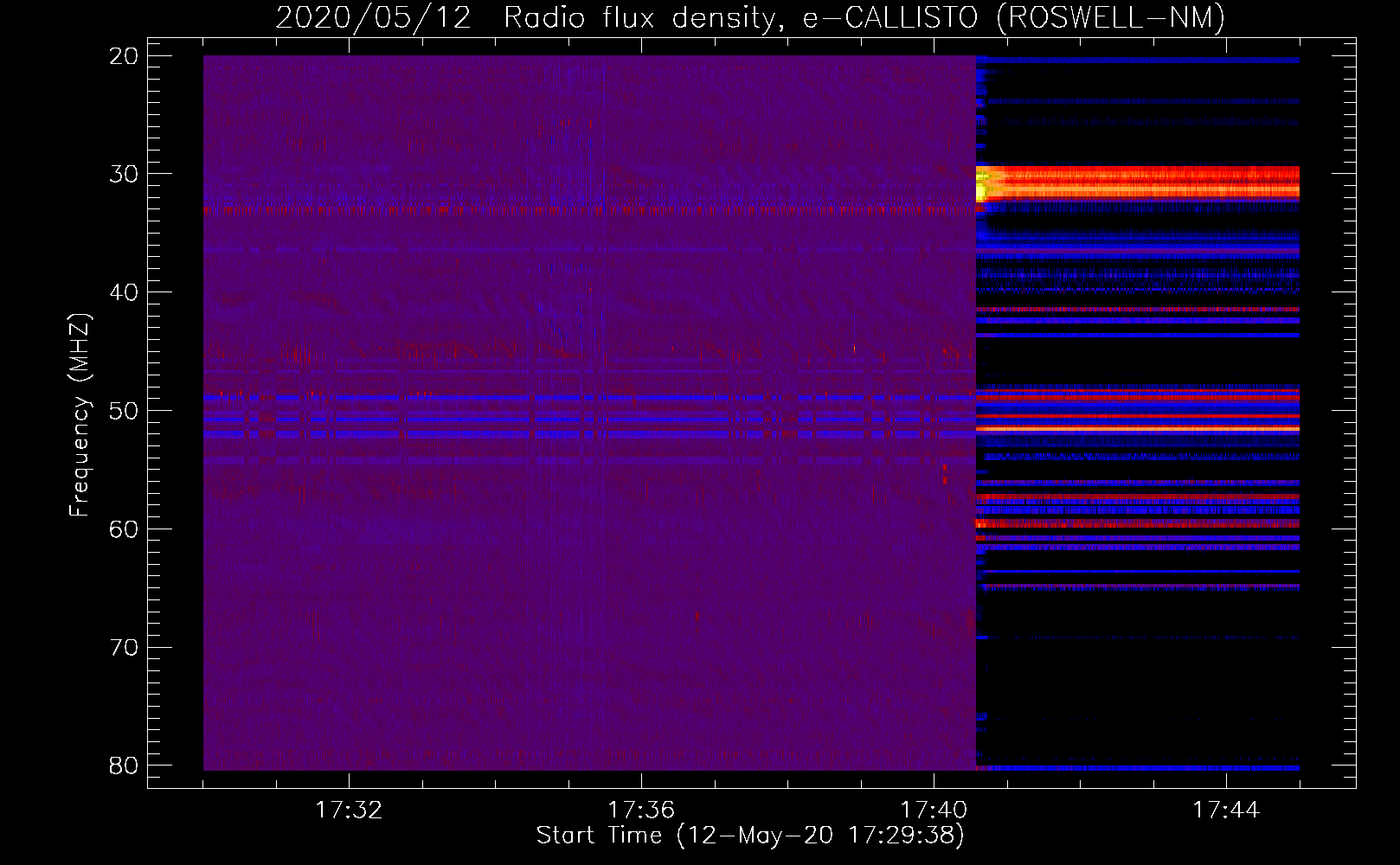1400x865 pixels.
Task: Click the 50 MHz frequency tick label
Action: (125, 410)
